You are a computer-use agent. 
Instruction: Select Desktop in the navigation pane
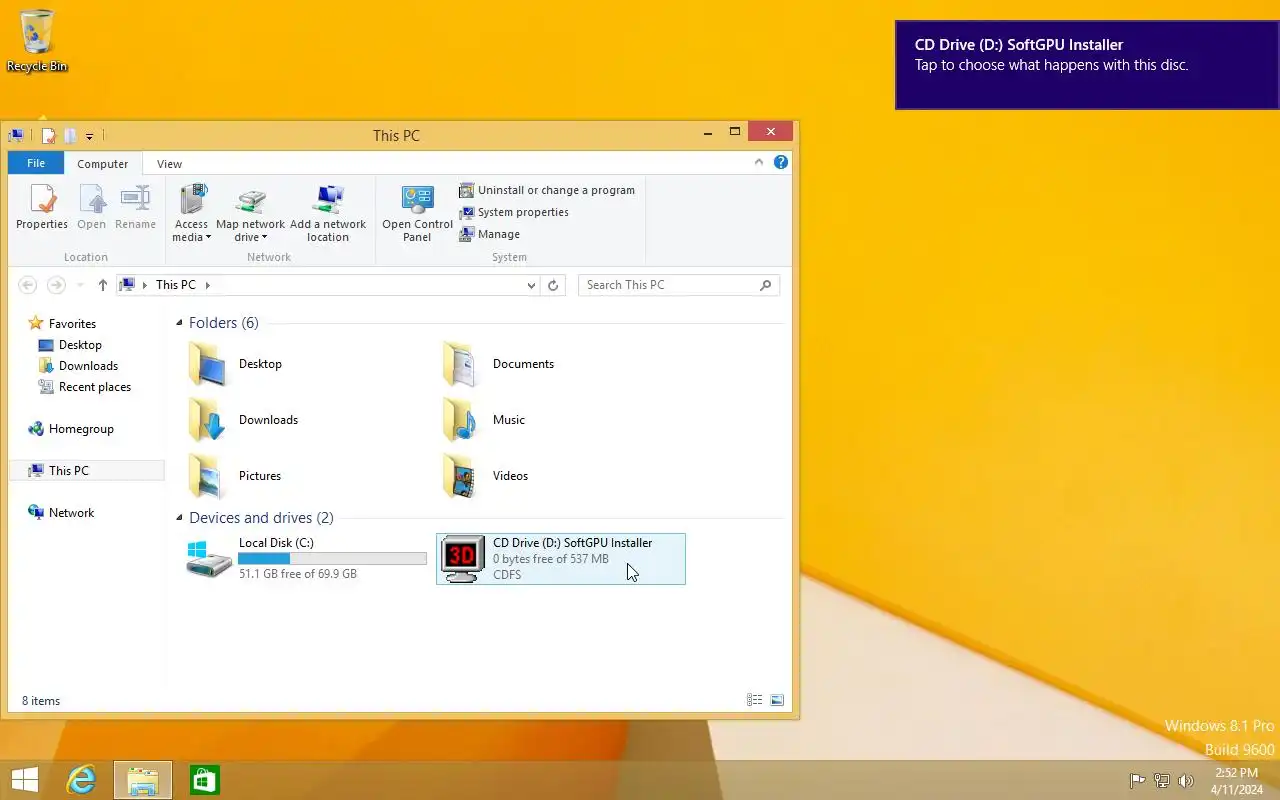coord(70,344)
